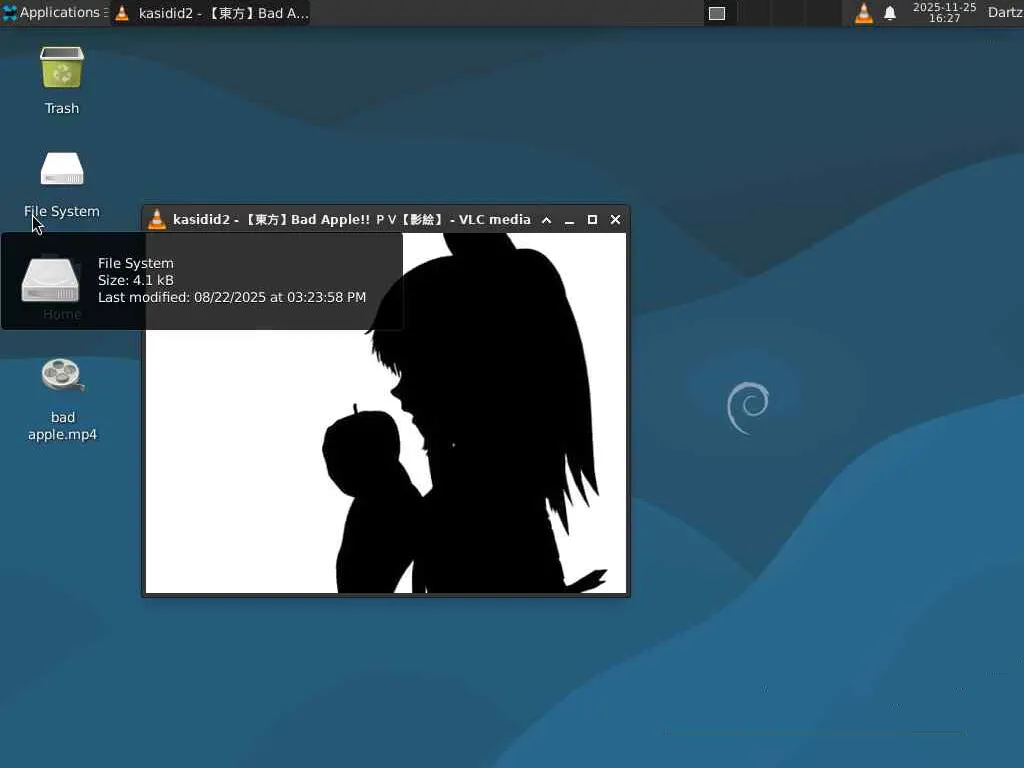Click the bad apple.mp4 file name label
Image resolution: width=1024 pixels, height=768 pixels.
point(63,426)
